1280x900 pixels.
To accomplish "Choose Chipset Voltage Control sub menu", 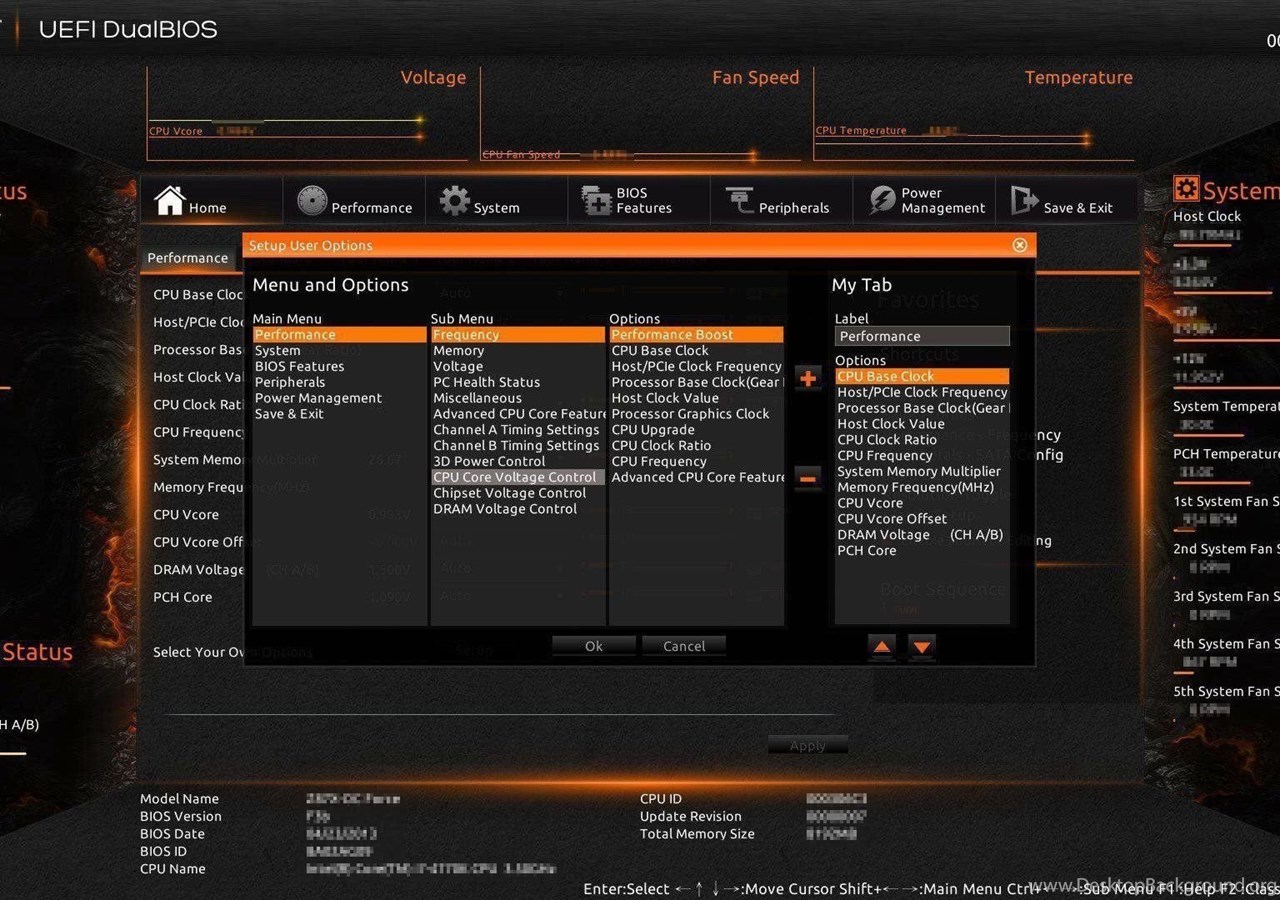I will click(x=518, y=493).
